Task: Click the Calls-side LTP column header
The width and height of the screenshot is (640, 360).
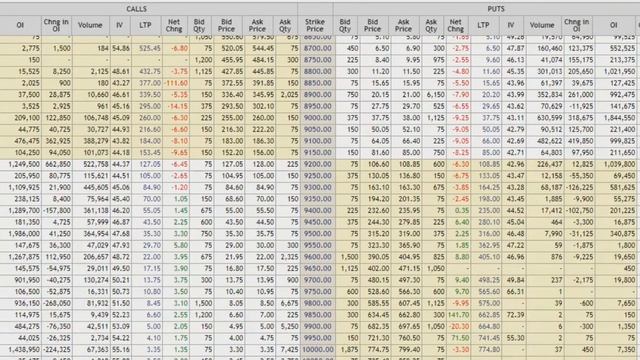Action: pos(145,25)
